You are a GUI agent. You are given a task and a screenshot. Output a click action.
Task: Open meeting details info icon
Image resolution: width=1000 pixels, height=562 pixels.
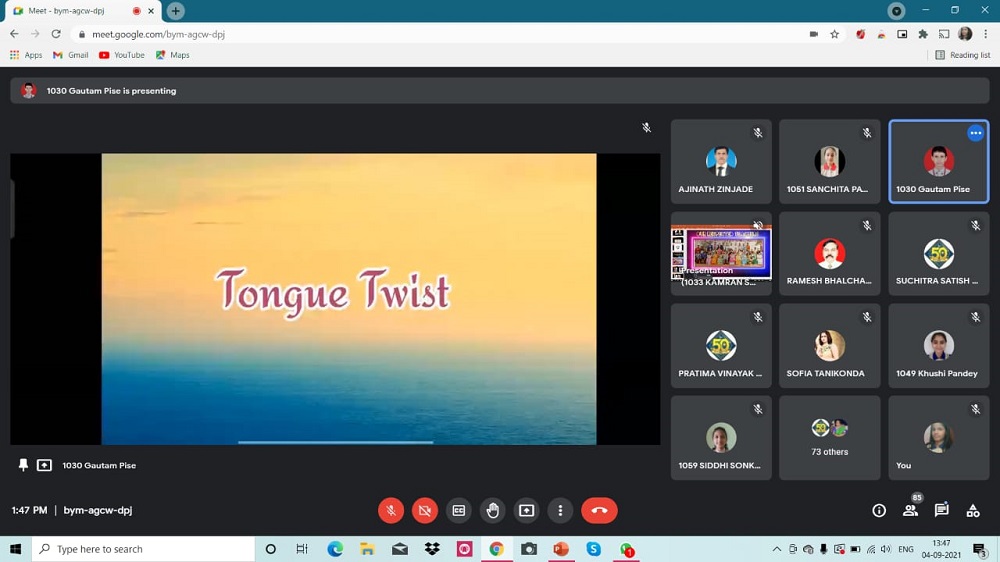(879, 510)
